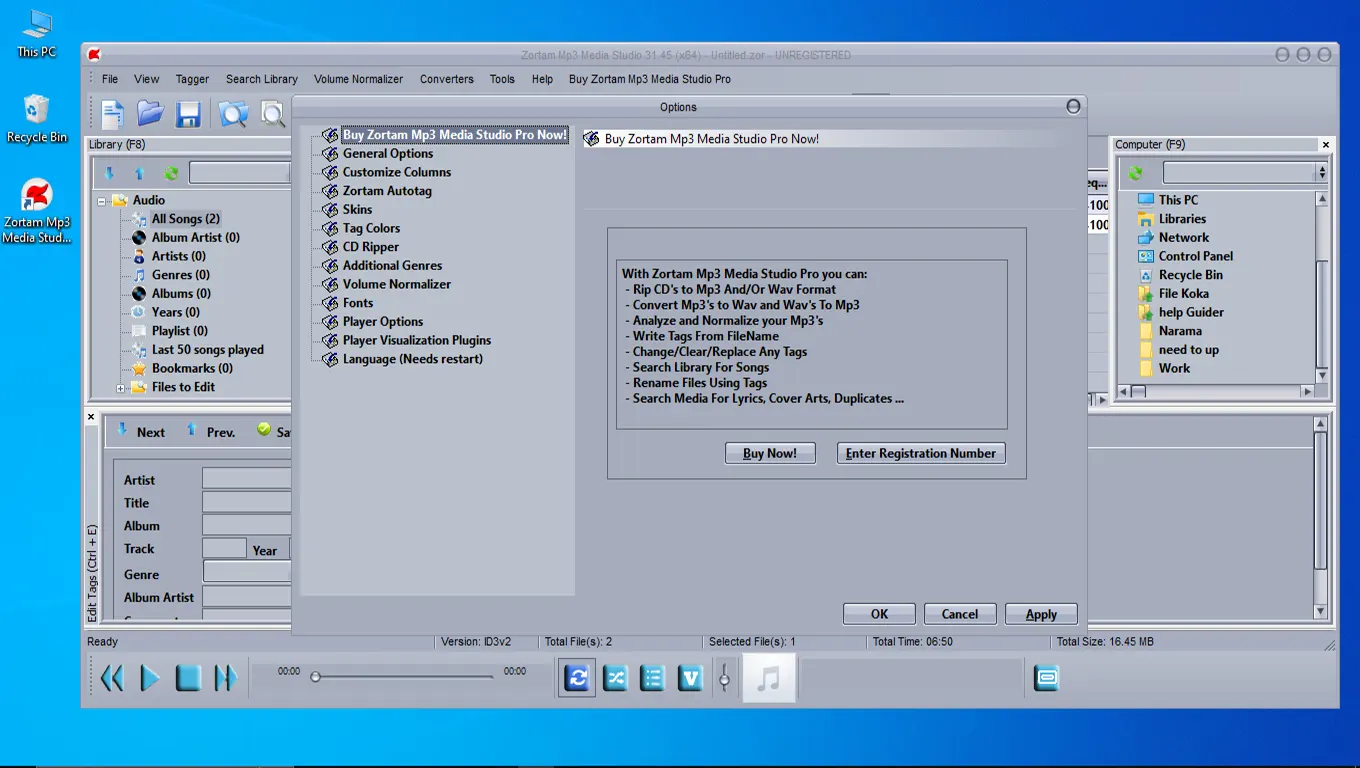Open the Tagger menu
The height and width of the screenshot is (768, 1360).
coord(193,79)
